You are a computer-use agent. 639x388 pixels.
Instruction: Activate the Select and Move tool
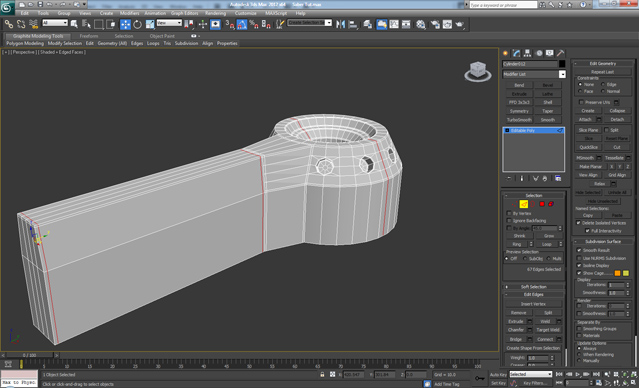pyautogui.click(x=126, y=24)
